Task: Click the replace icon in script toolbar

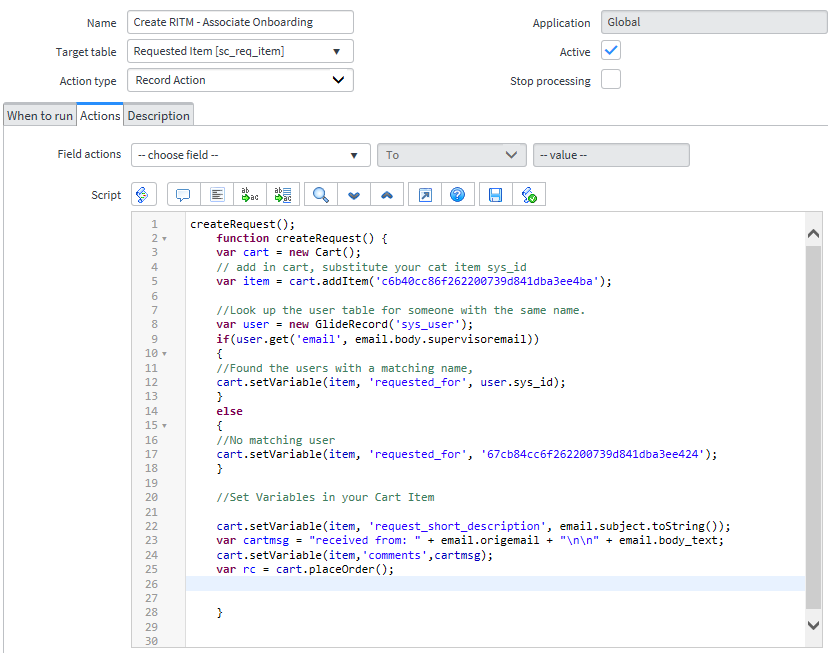Action: point(251,195)
